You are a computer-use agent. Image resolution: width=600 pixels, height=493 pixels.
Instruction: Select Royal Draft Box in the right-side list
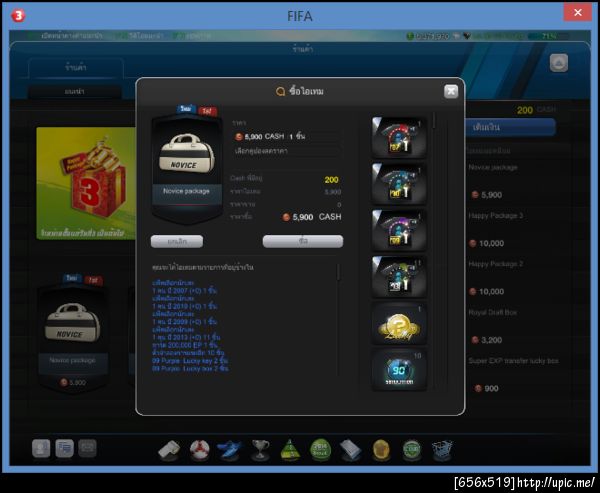[x=512, y=326]
